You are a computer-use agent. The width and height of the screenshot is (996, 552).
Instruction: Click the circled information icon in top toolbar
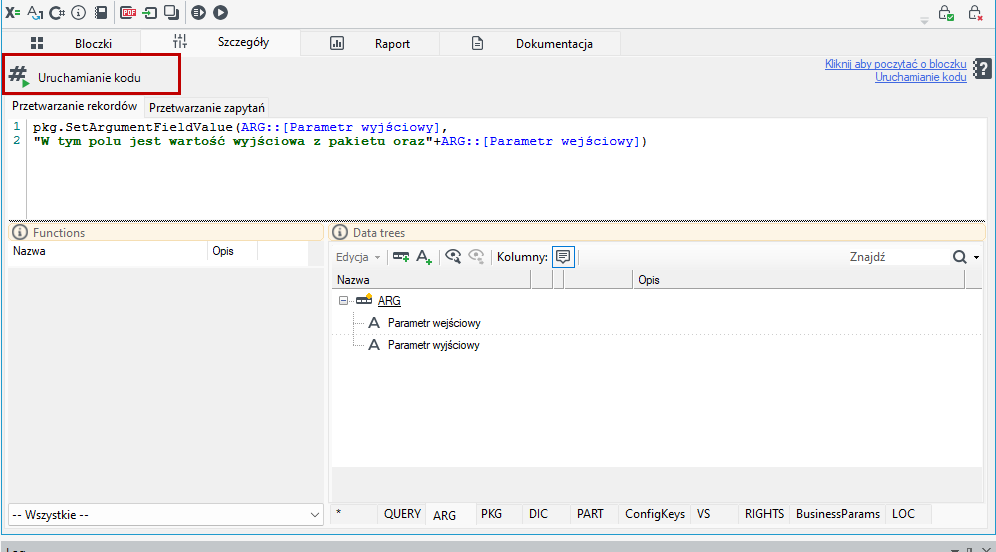coord(78,12)
